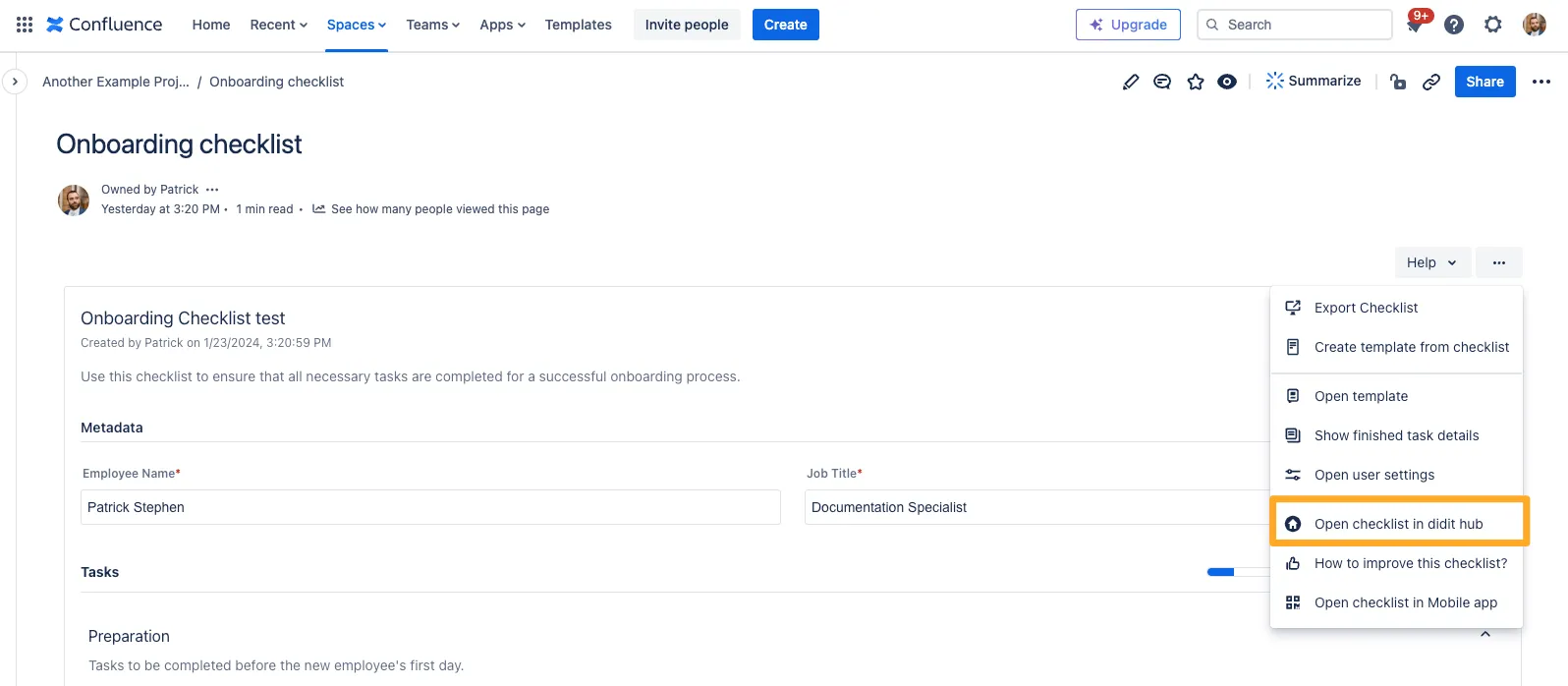Open the Spaces dropdown
1568x686 pixels.
coord(356,25)
